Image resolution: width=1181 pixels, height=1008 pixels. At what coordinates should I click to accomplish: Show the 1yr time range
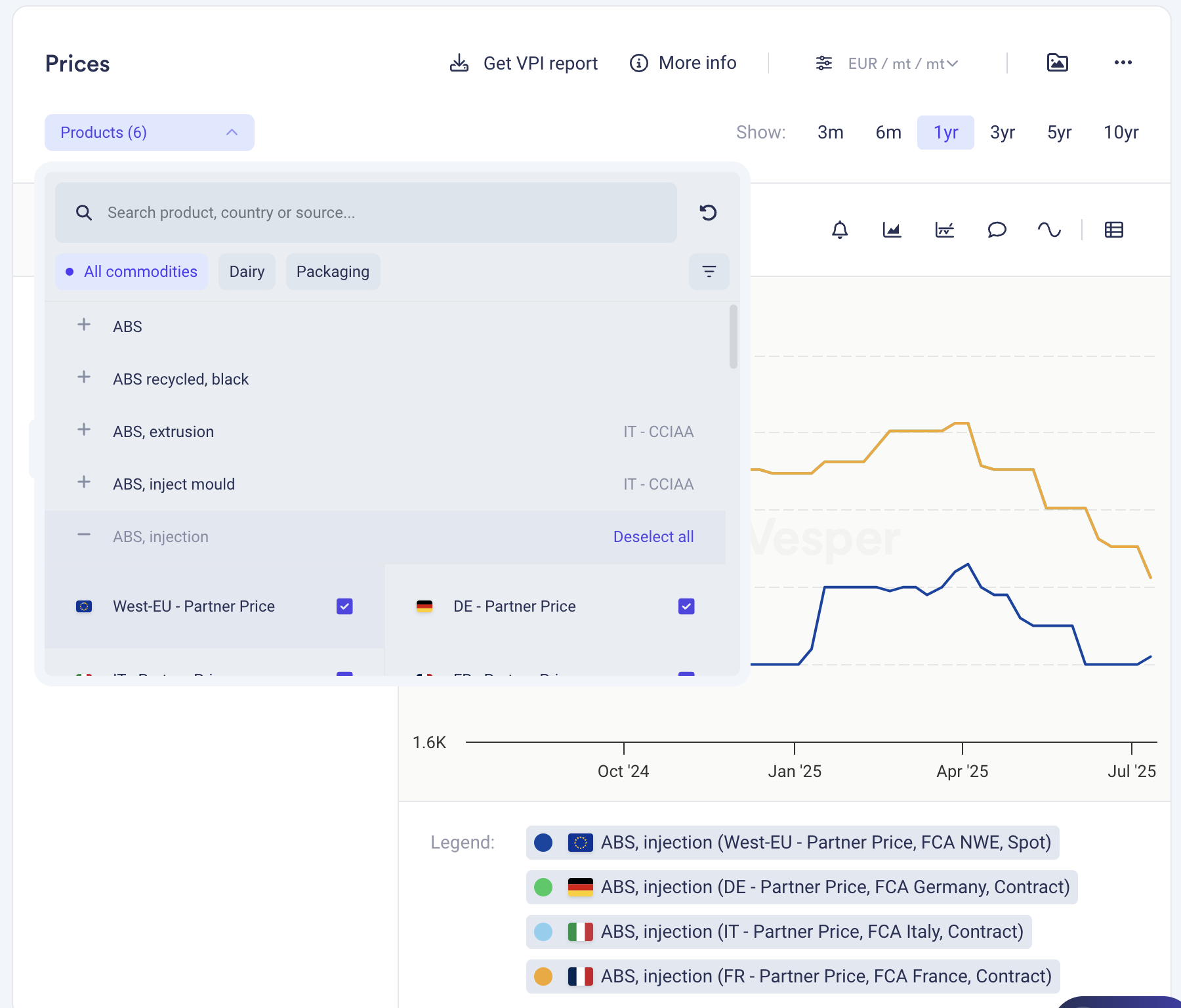click(x=945, y=133)
